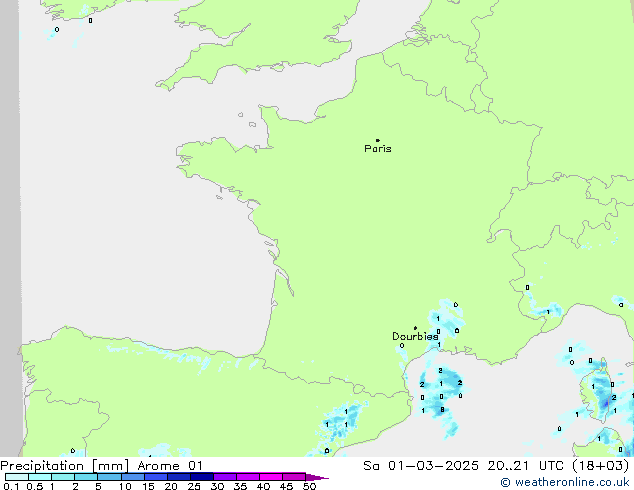Select the 5 mm legend color swatch
This screenshot has height=490, width=634.
coord(109,477)
